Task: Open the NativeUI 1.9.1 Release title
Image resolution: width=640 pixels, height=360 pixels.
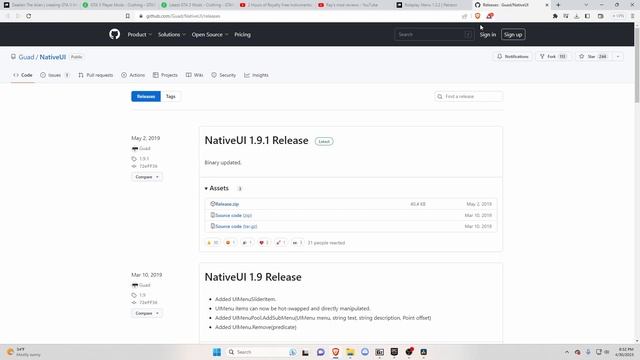Action: pos(256,140)
